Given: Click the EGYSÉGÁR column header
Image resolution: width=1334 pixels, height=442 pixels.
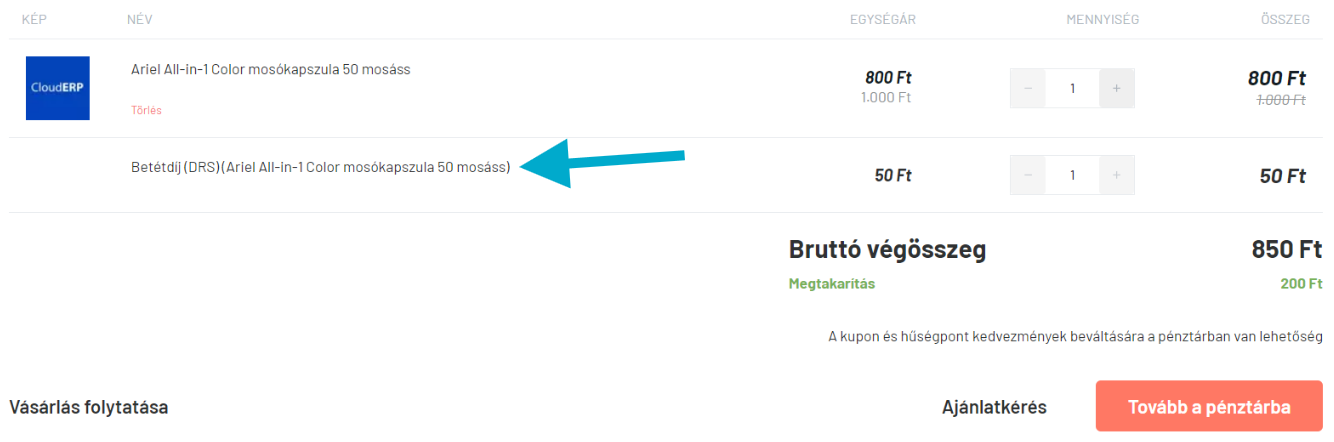Looking at the screenshot, I should [x=883, y=19].
